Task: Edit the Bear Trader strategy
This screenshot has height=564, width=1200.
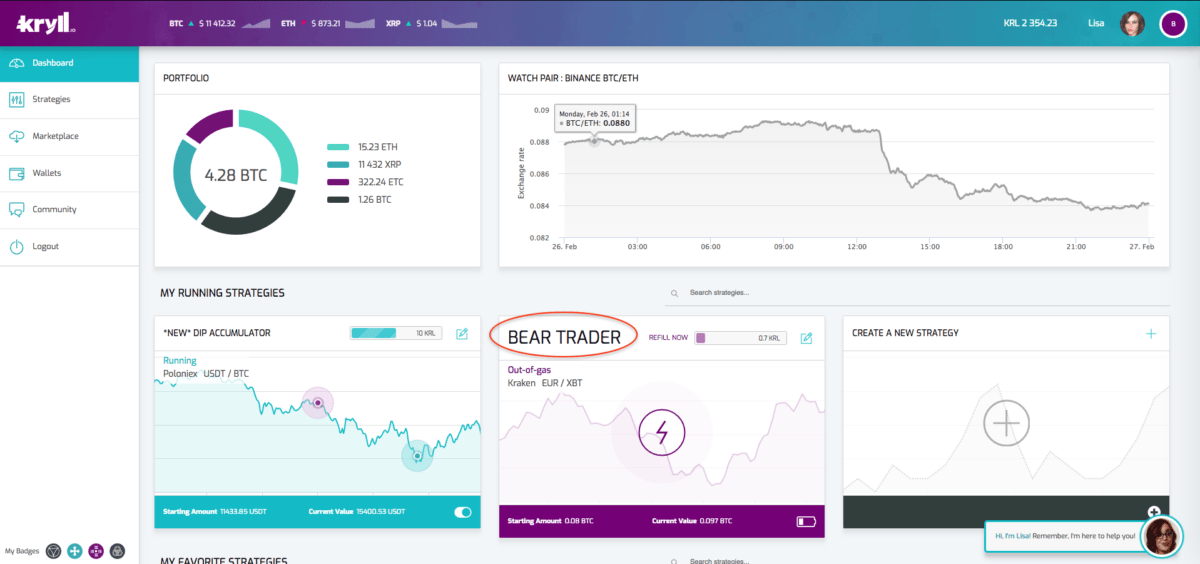Action: pos(806,338)
